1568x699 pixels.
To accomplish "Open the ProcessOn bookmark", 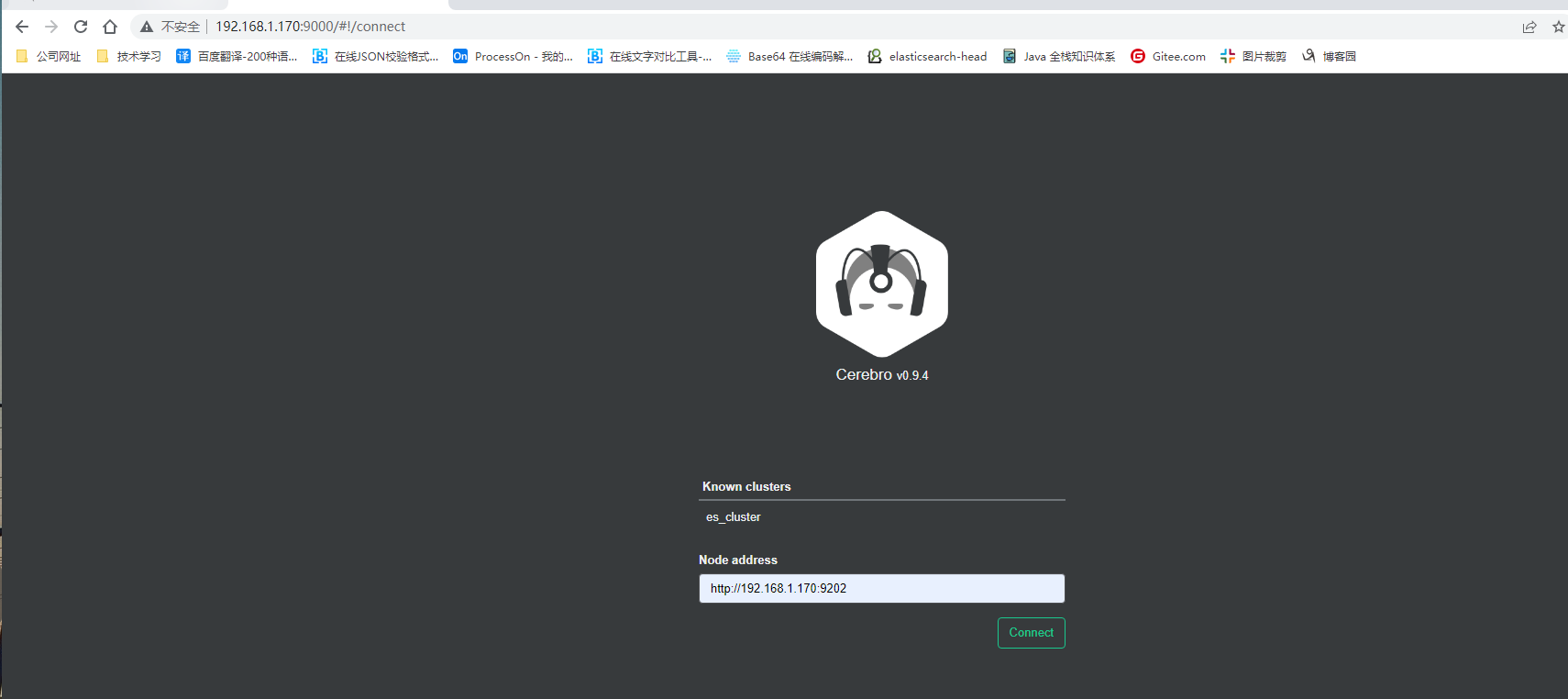I will (x=513, y=56).
